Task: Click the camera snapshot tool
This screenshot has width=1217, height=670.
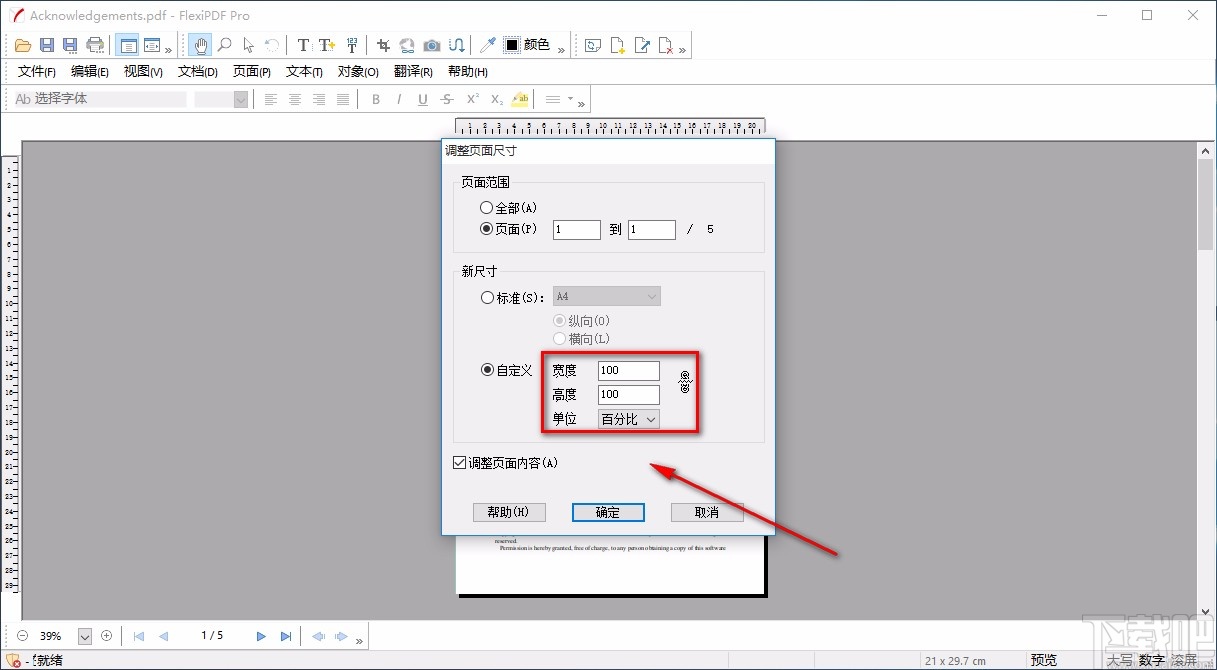Action: point(432,44)
